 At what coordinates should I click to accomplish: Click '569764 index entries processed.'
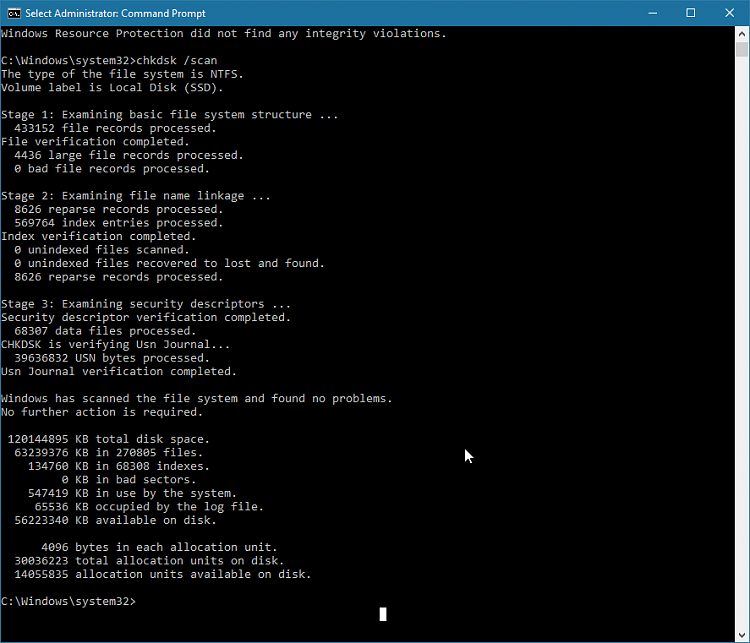coord(119,223)
